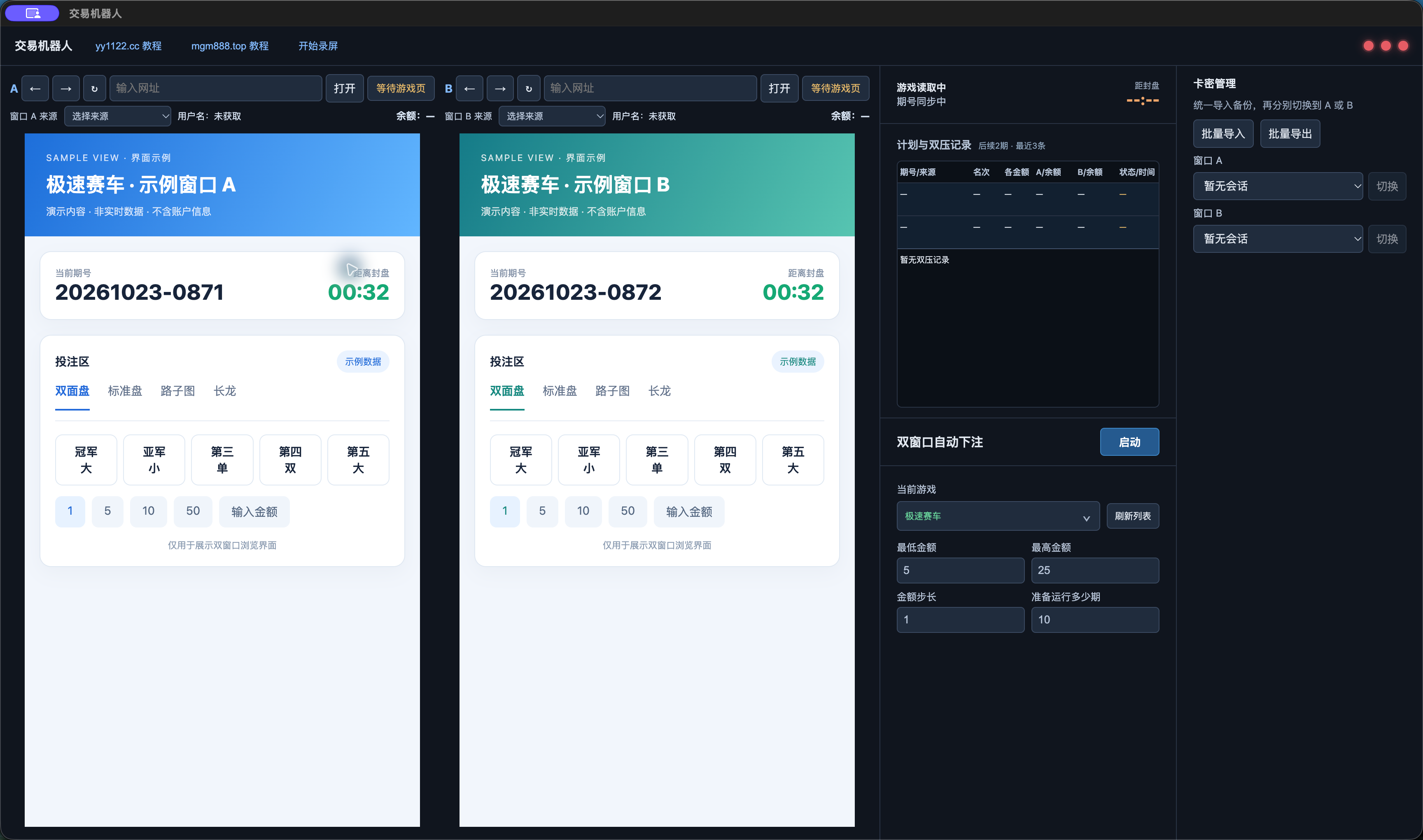This screenshot has height=840, width=1423.
Task: Reload window A page
Action: 95,88
